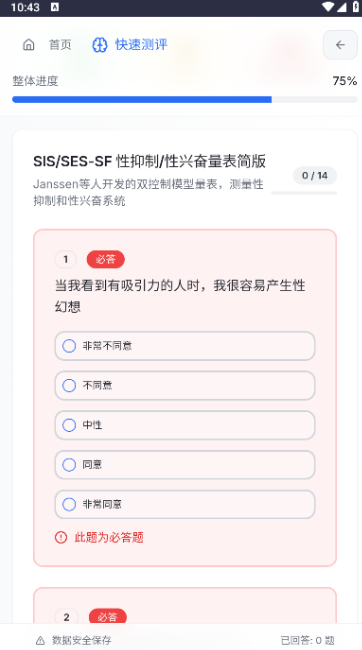Tap the notification icon beside the clock

pos(55,7)
